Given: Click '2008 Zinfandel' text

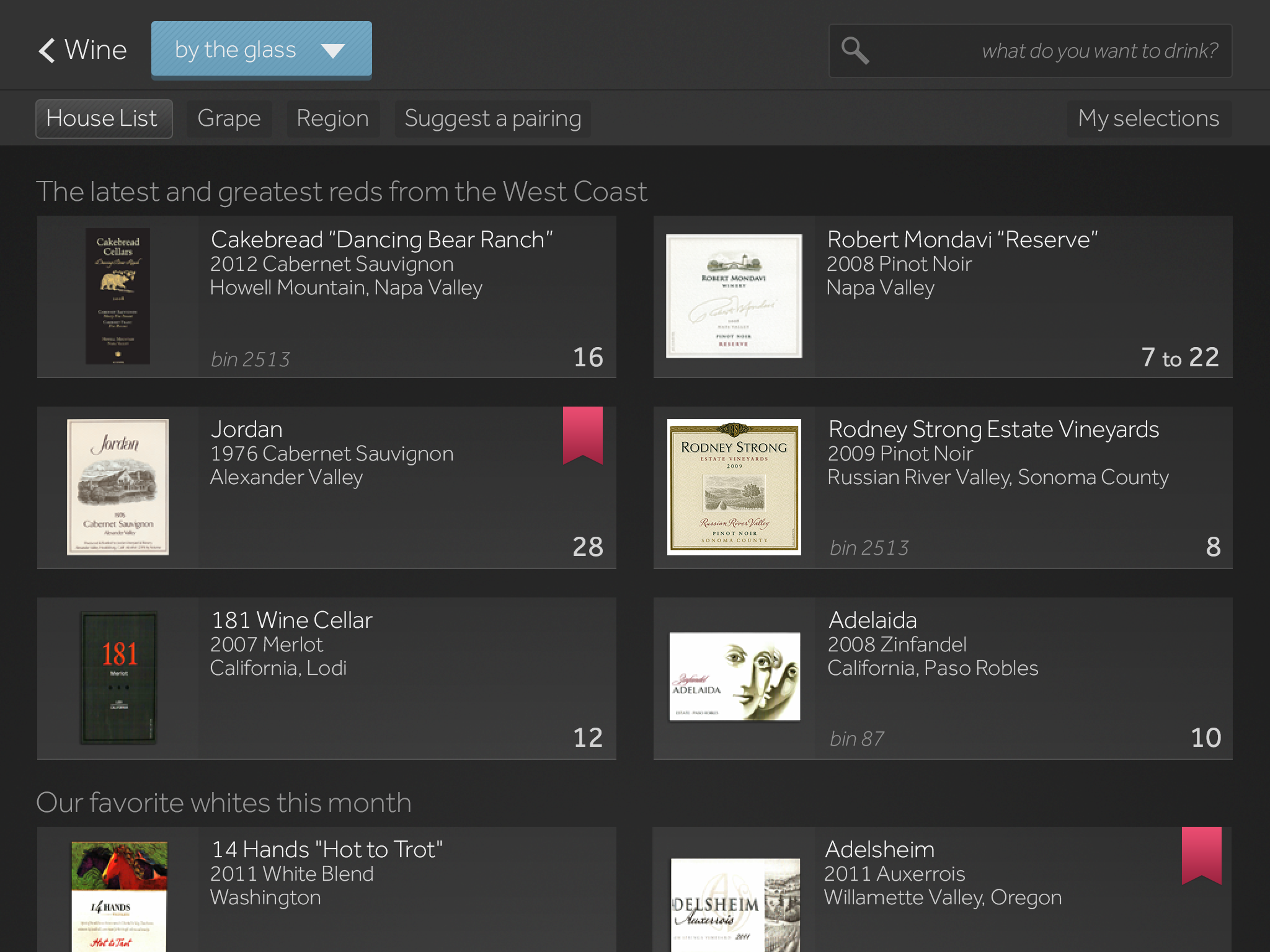Looking at the screenshot, I should (x=897, y=645).
